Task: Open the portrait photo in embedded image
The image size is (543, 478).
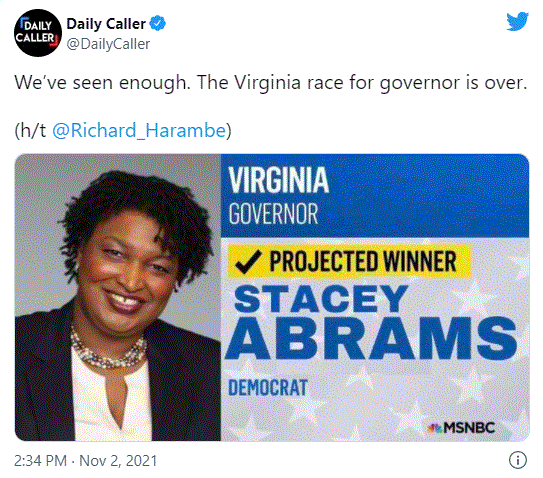Action: point(118,297)
